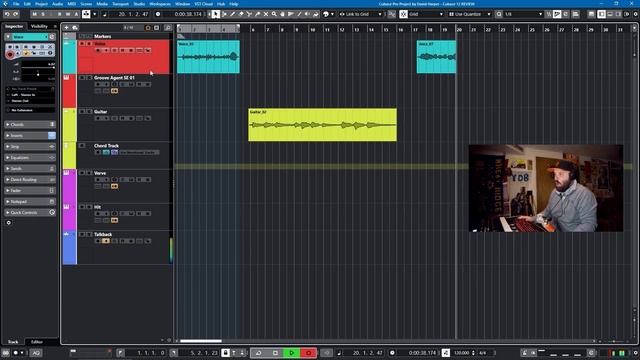Switch to the Editor tab at bottom
The width and height of the screenshot is (640, 360).
coord(37,342)
